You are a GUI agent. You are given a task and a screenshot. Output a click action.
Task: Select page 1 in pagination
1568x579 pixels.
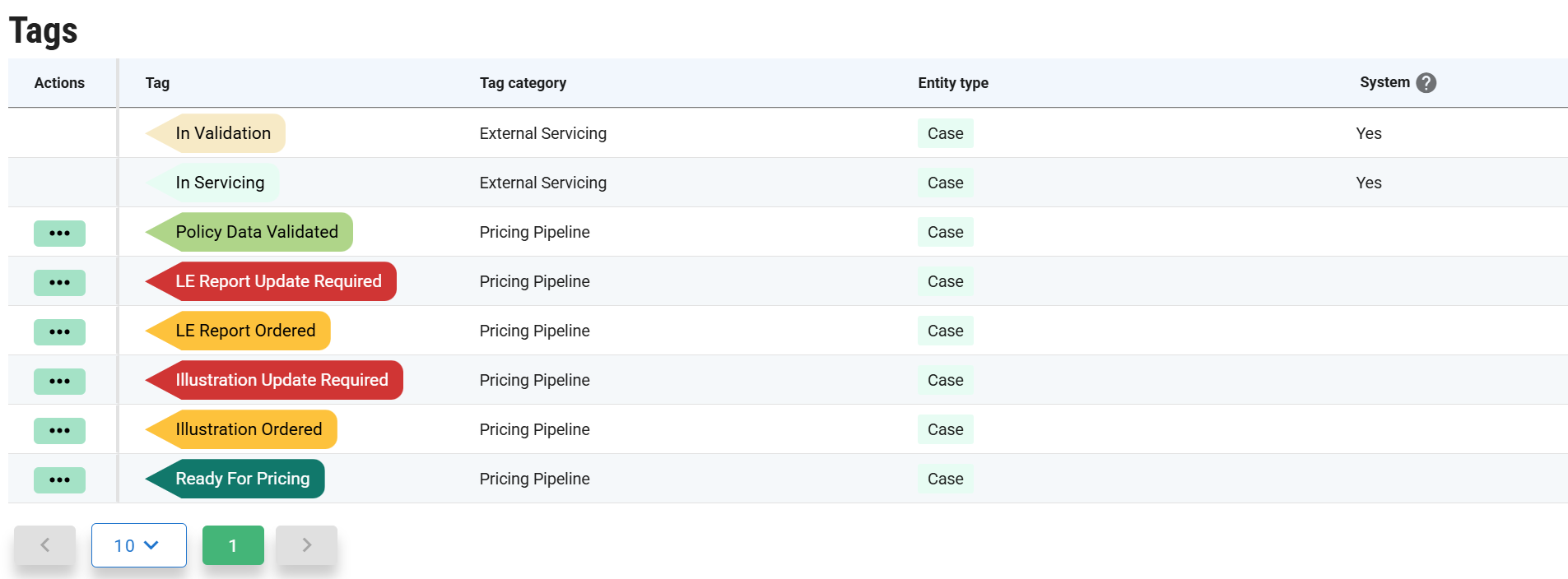click(233, 545)
